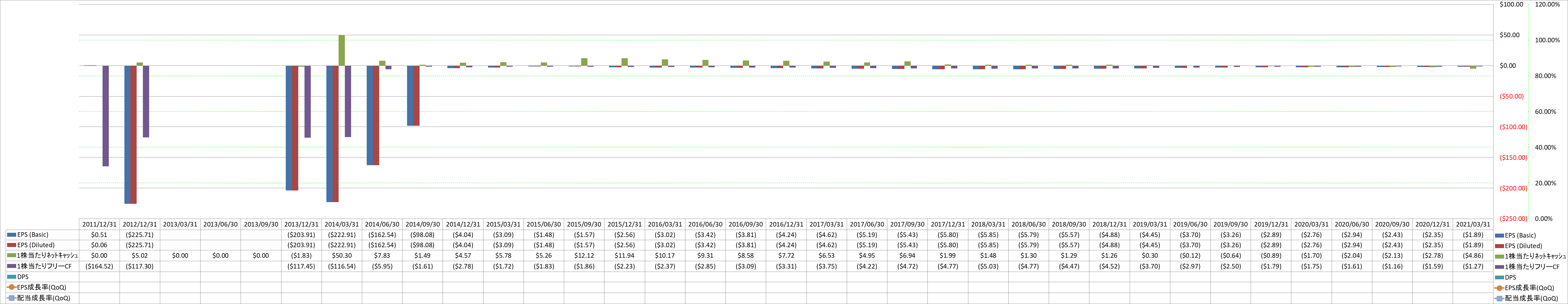Click the $6.94 net cash cell

pyautogui.click(x=907, y=256)
